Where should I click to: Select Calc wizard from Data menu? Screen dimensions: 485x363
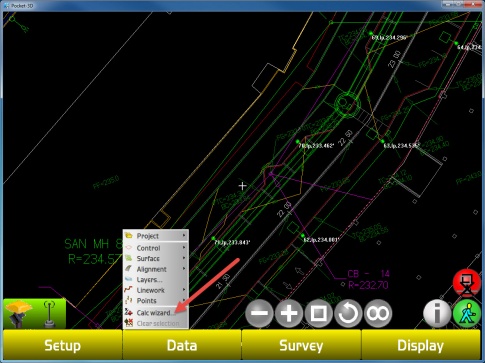[155, 313]
